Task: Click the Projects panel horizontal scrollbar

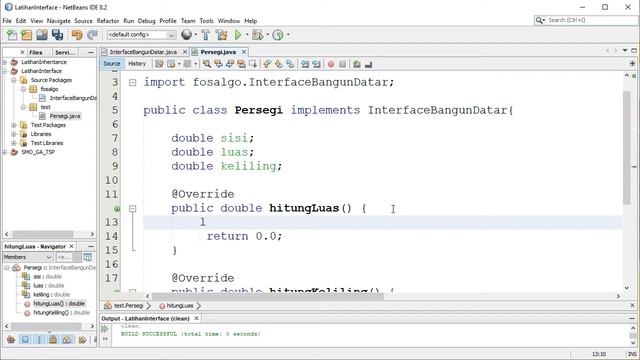Action: [43, 234]
